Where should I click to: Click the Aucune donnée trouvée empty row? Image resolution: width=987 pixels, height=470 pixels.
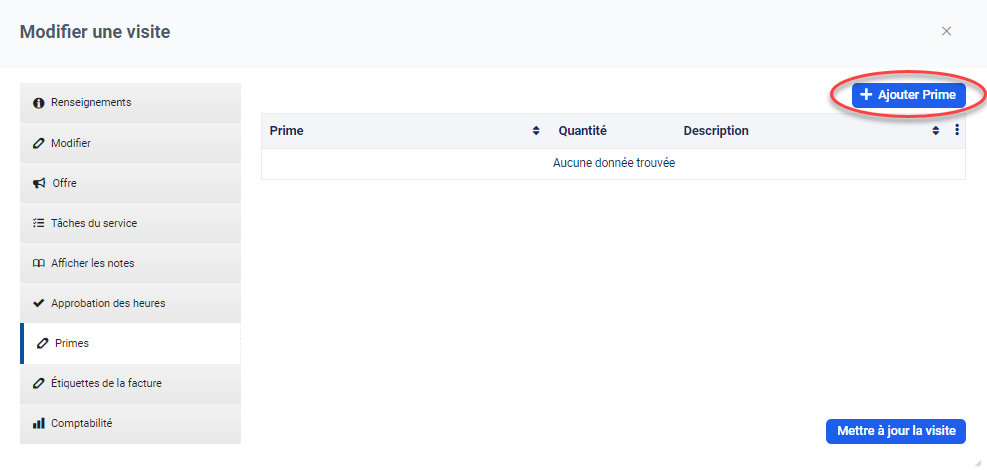coord(613,163)
